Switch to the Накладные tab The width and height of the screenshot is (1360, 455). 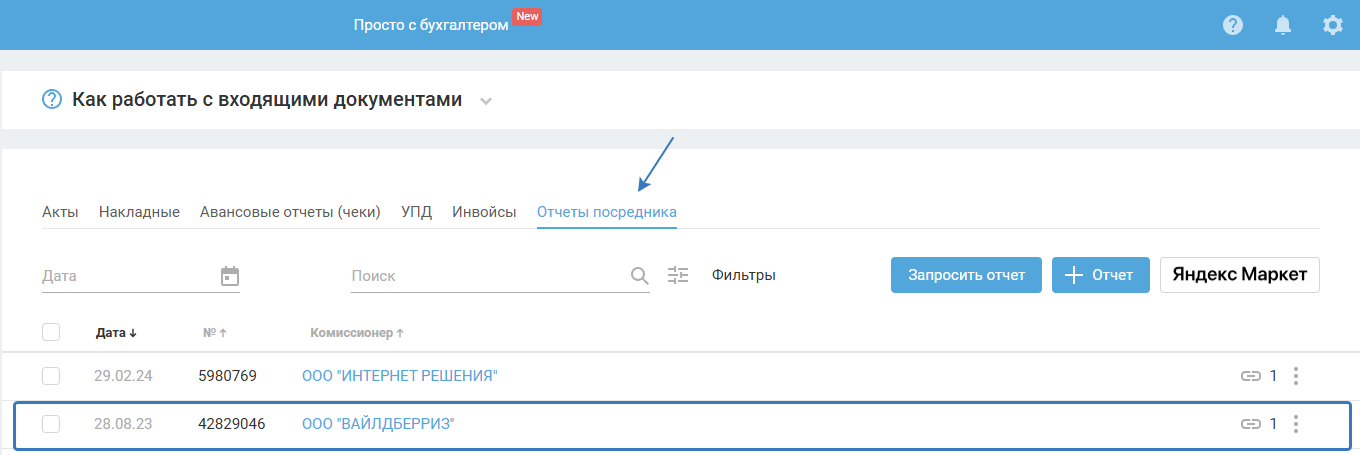[139, 212]
